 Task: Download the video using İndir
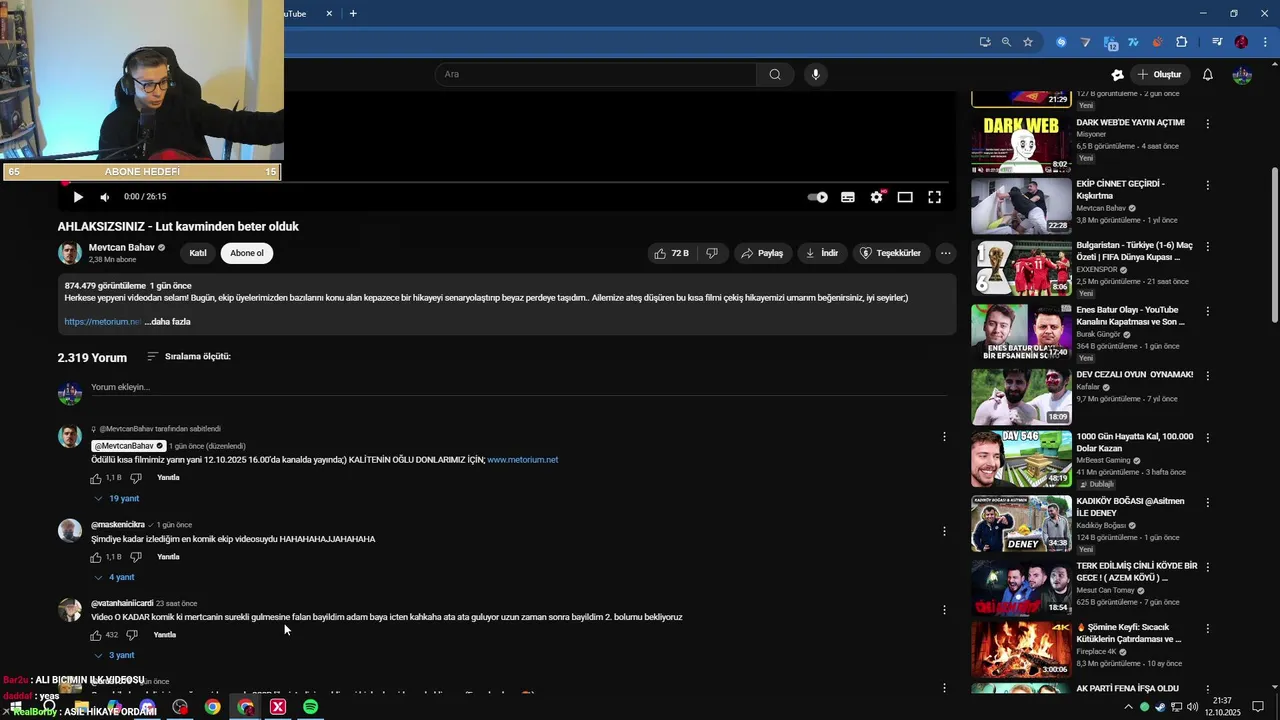pyautogui.click(x=822, y=253)
